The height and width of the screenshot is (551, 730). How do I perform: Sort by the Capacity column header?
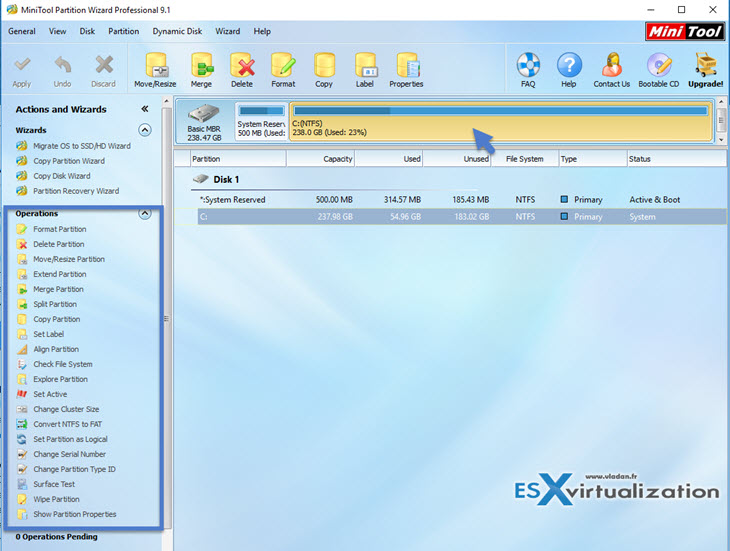pos(320,159)
